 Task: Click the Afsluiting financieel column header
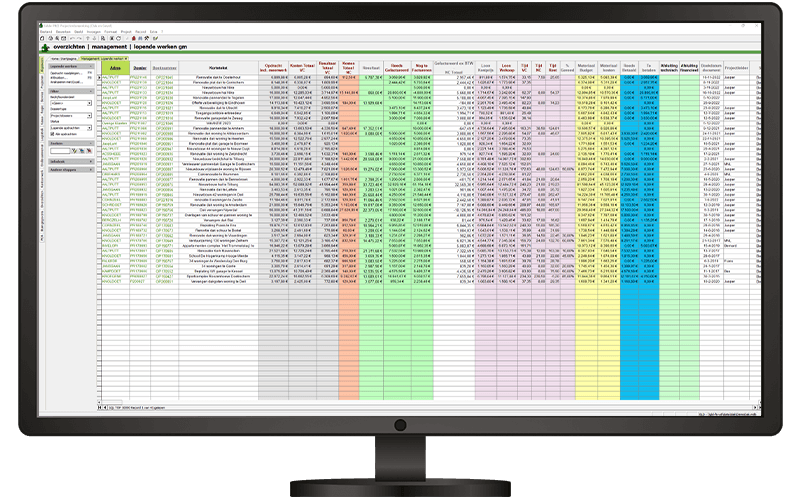(689, 68)
